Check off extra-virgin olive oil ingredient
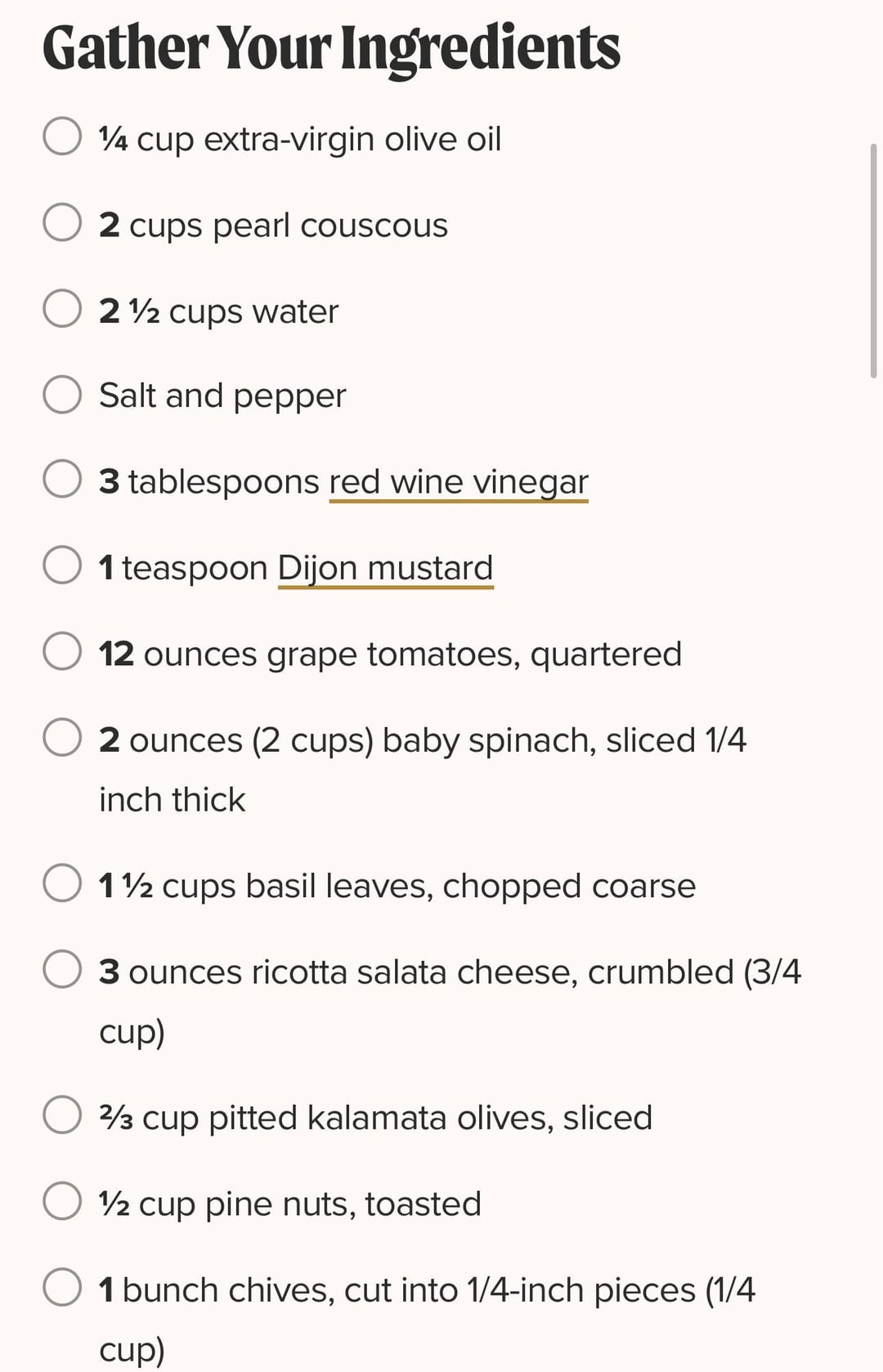 (x=62, y=136)
